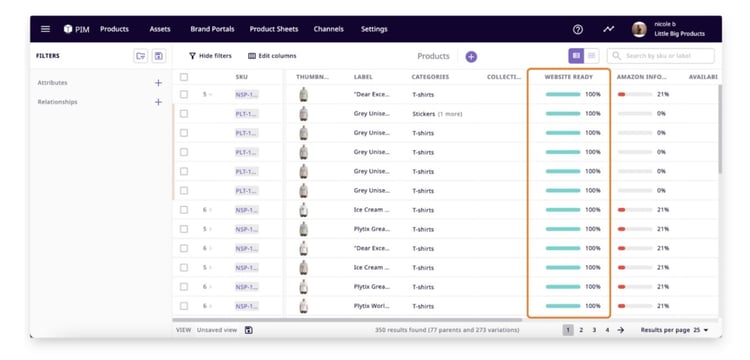Expand the 6-variation Plytix Grea... row
Screen dimensions: 750x360
tap(207, 287)
